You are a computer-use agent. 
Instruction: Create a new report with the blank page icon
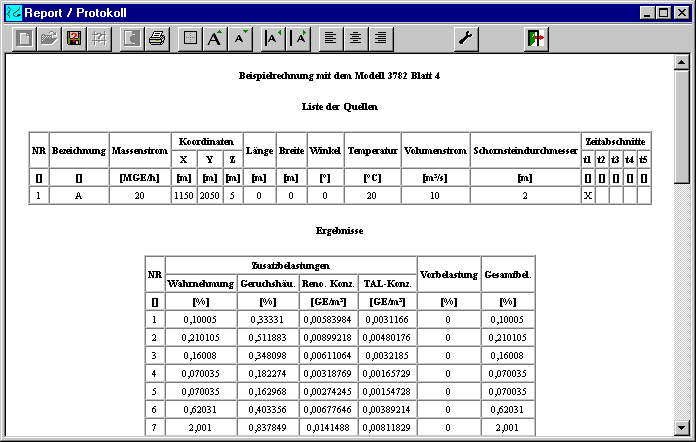click(x=24, y=39)
